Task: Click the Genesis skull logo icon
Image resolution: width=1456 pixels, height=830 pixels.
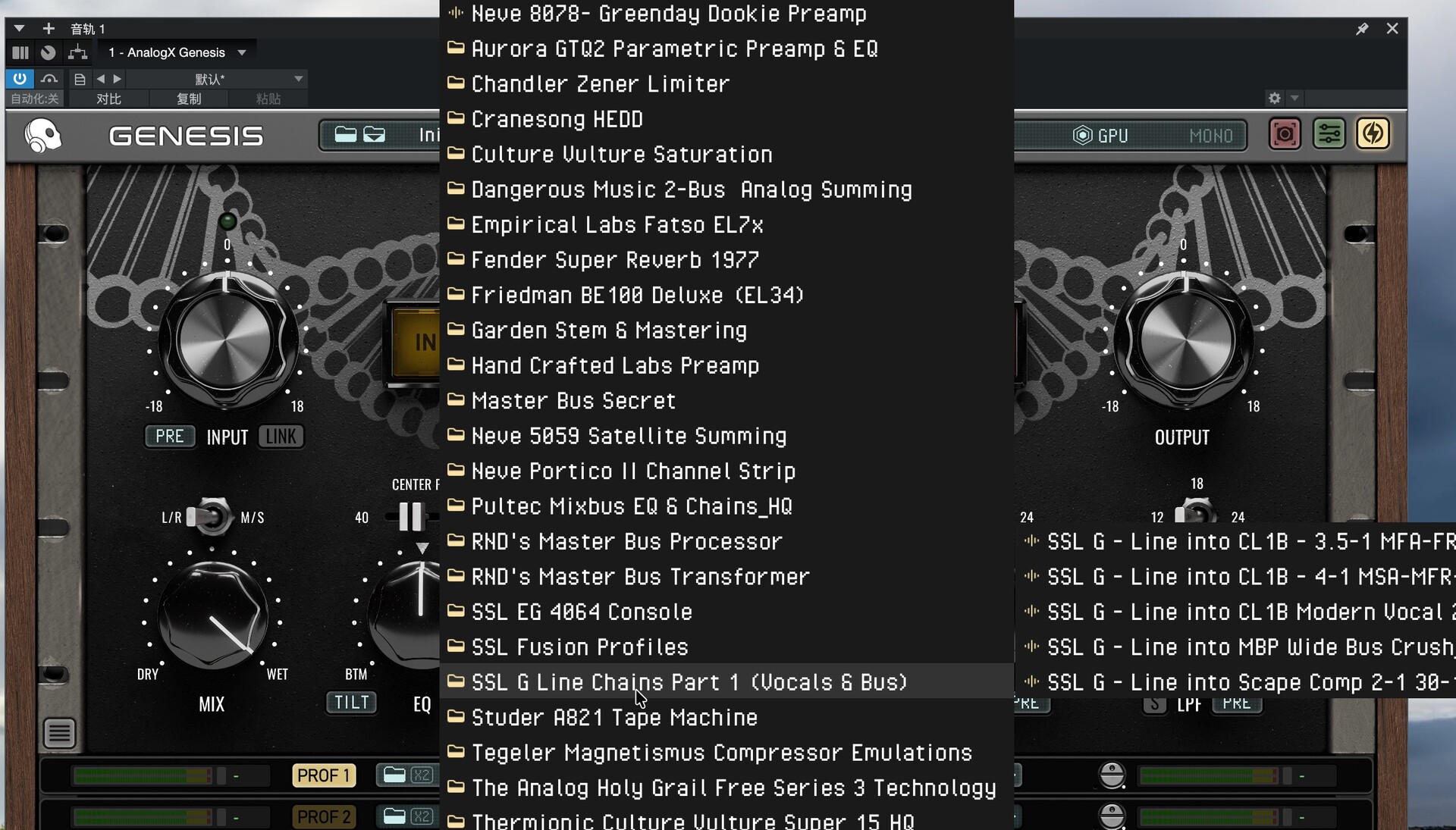Action: (43, 136)
